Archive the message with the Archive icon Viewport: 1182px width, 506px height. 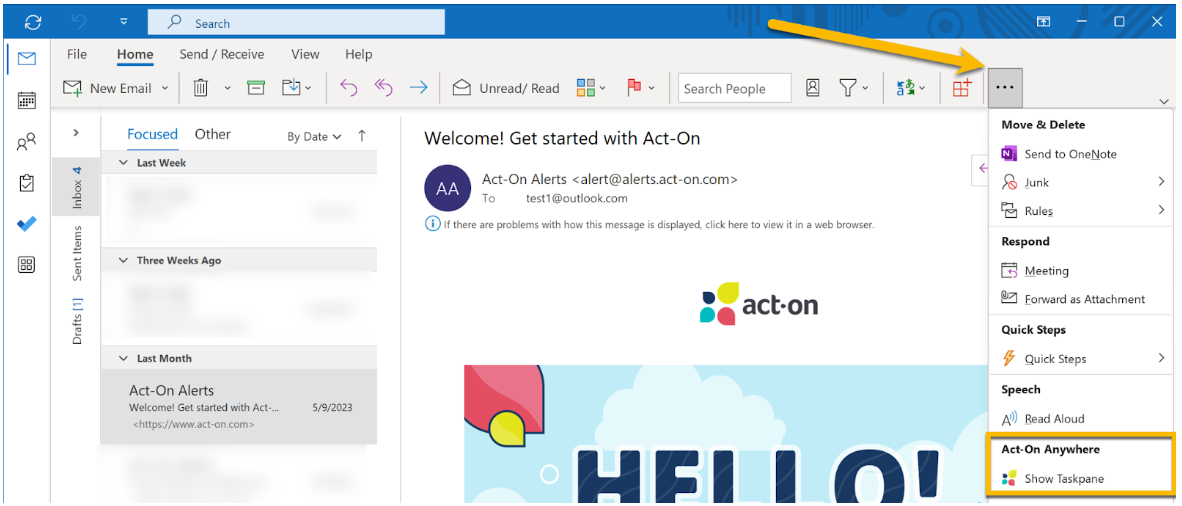pos(256,88)
